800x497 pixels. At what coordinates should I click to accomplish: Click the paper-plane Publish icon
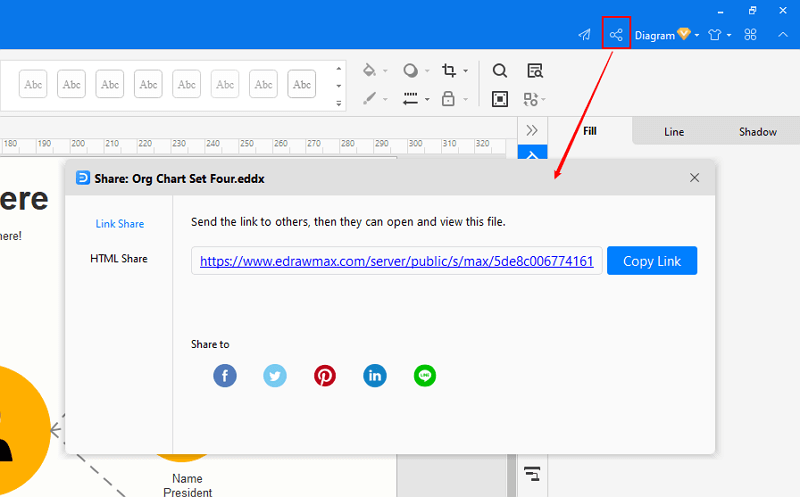tap(584, 35)
